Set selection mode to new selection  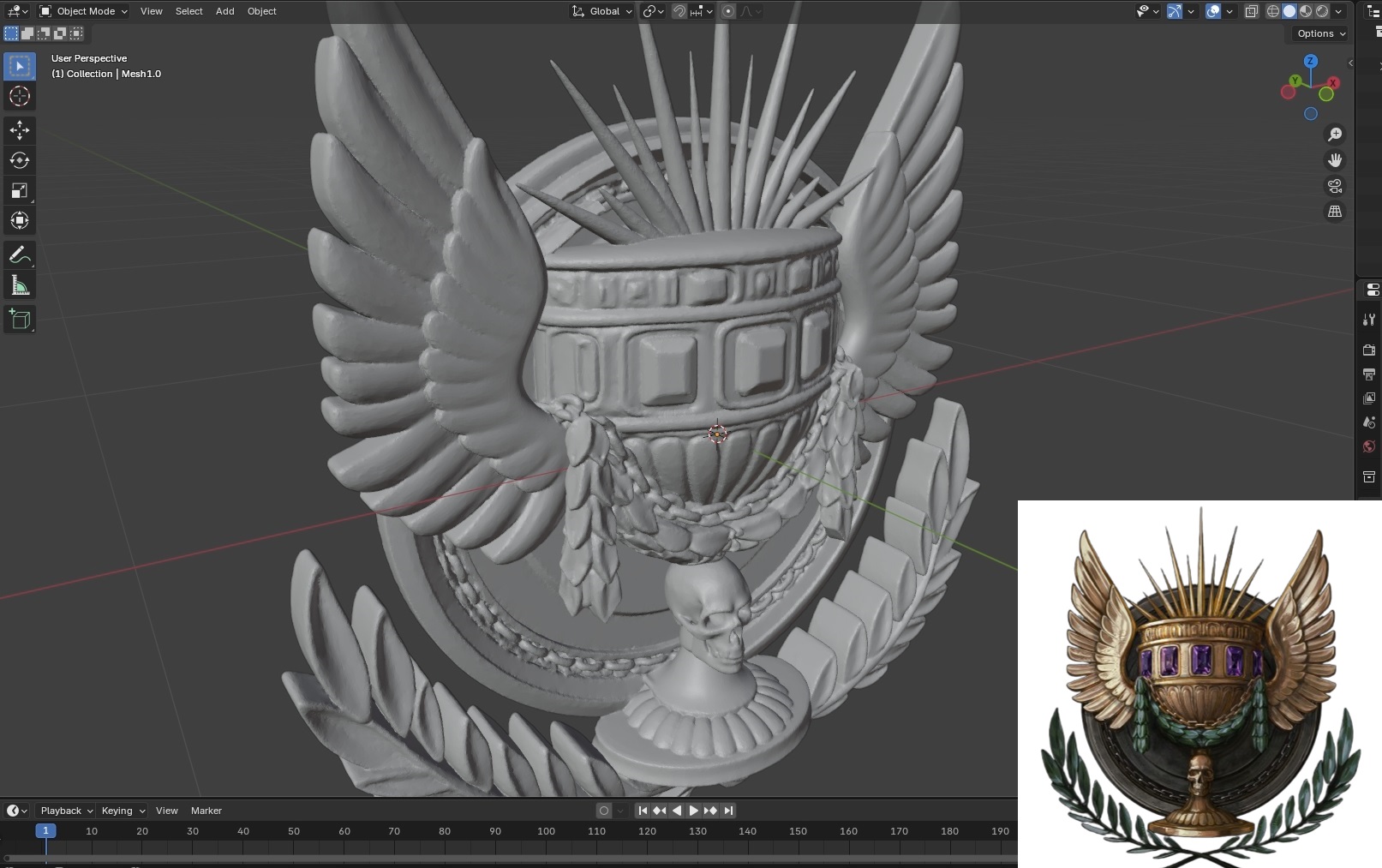[11, 33]
